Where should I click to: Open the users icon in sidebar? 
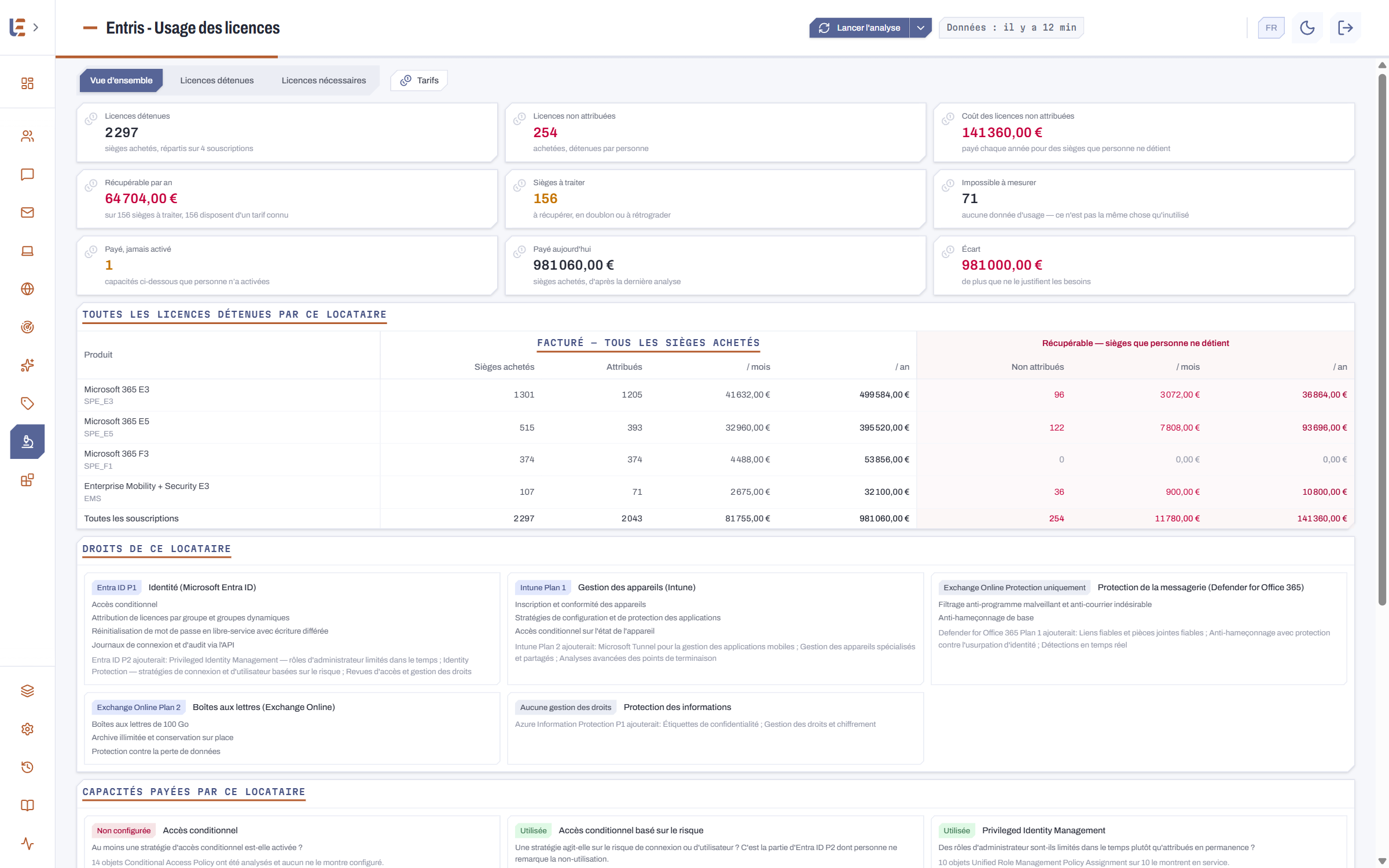tap(27, 136)
